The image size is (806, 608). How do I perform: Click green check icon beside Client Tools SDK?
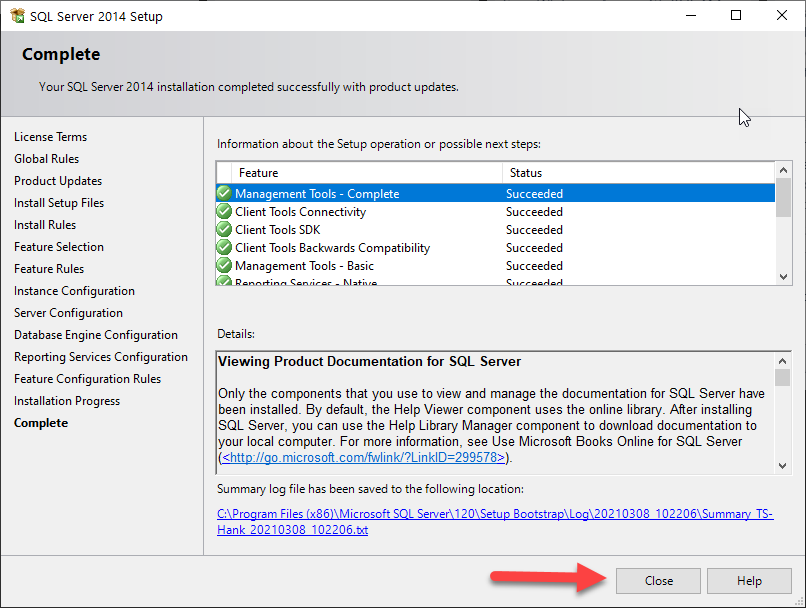(224, 229)
